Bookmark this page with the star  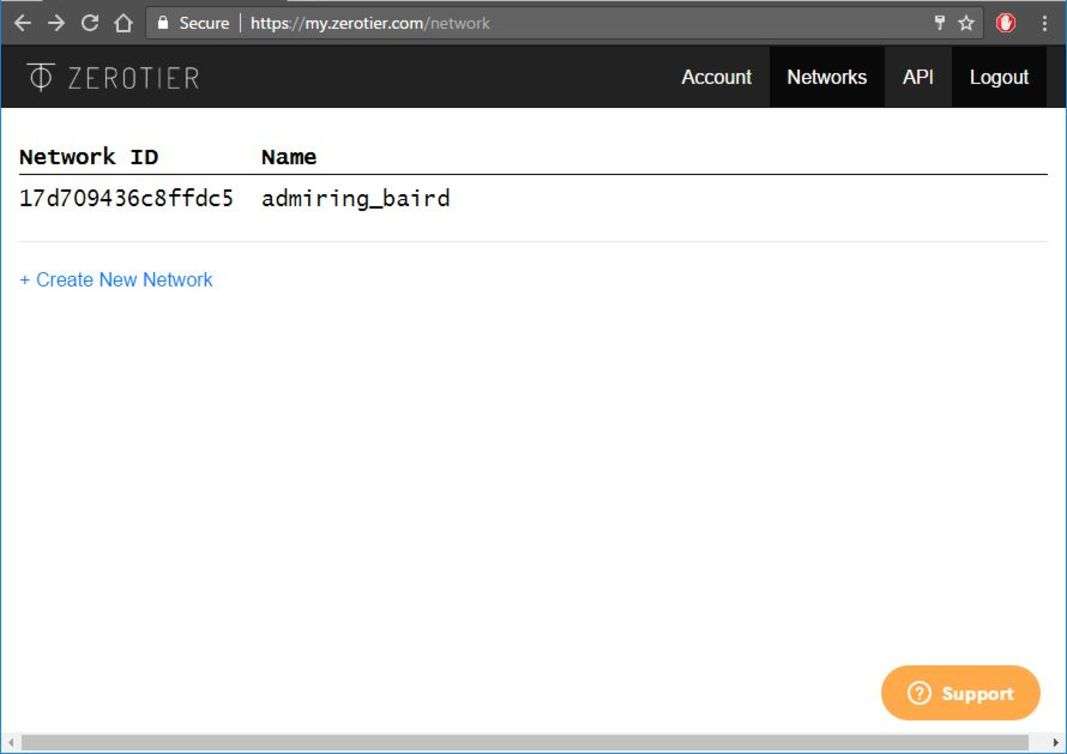(966, 23)
